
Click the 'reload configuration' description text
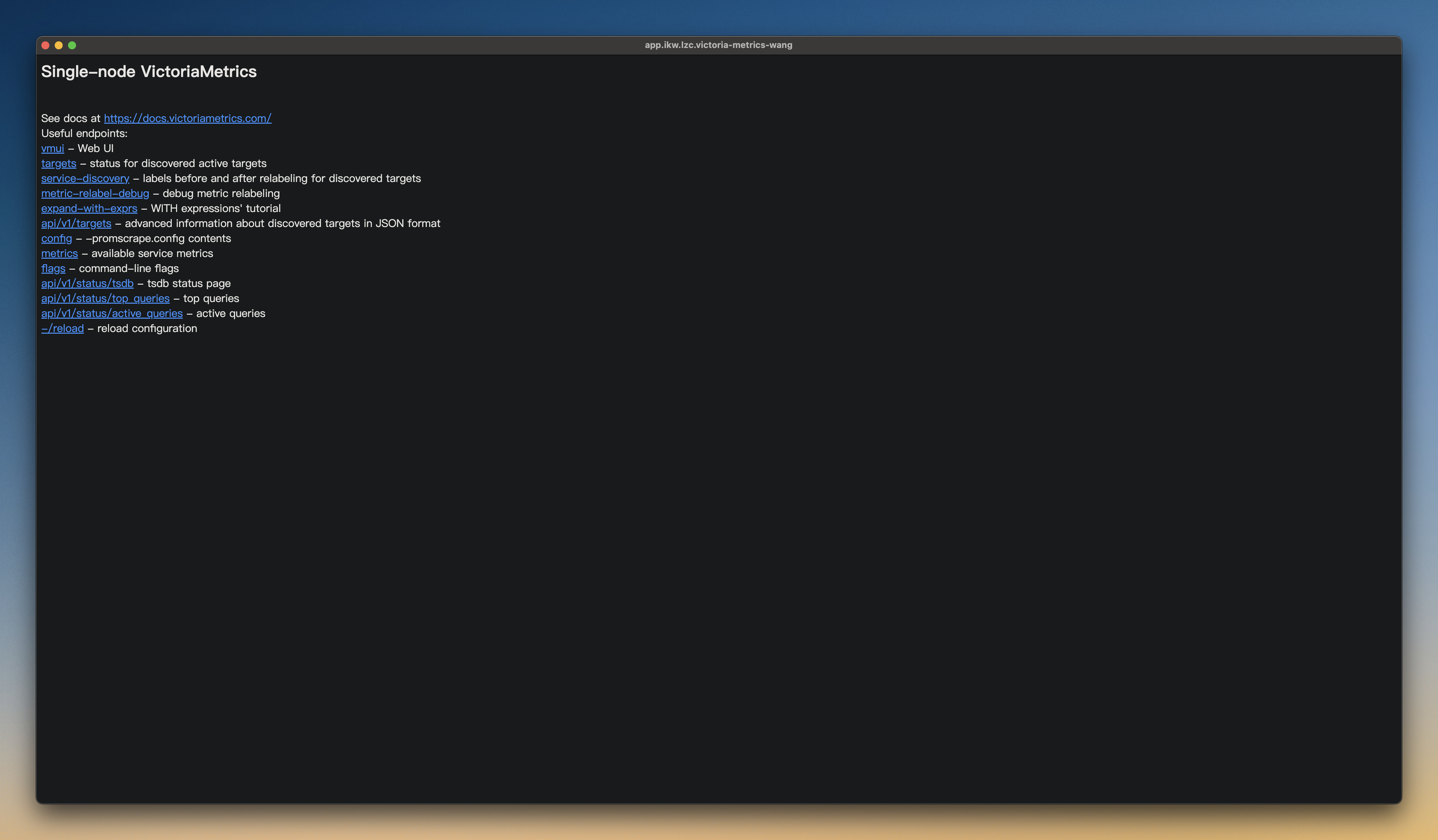(147, 328)
